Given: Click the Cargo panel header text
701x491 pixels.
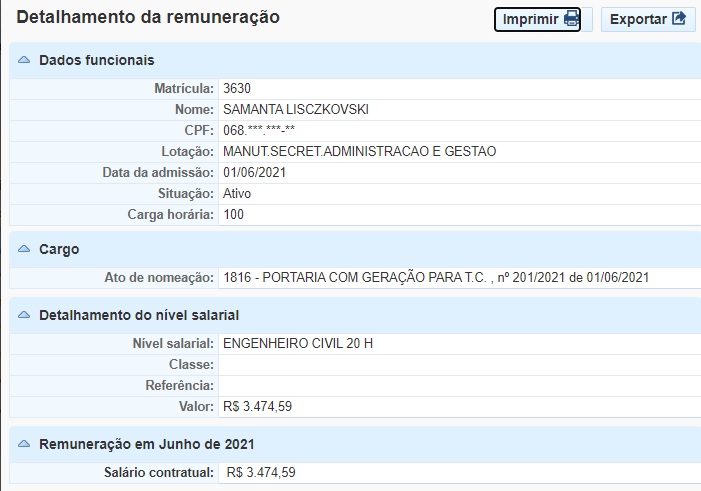Looking at the screenshot, I should pyautogui.click(x=59, y=249).
